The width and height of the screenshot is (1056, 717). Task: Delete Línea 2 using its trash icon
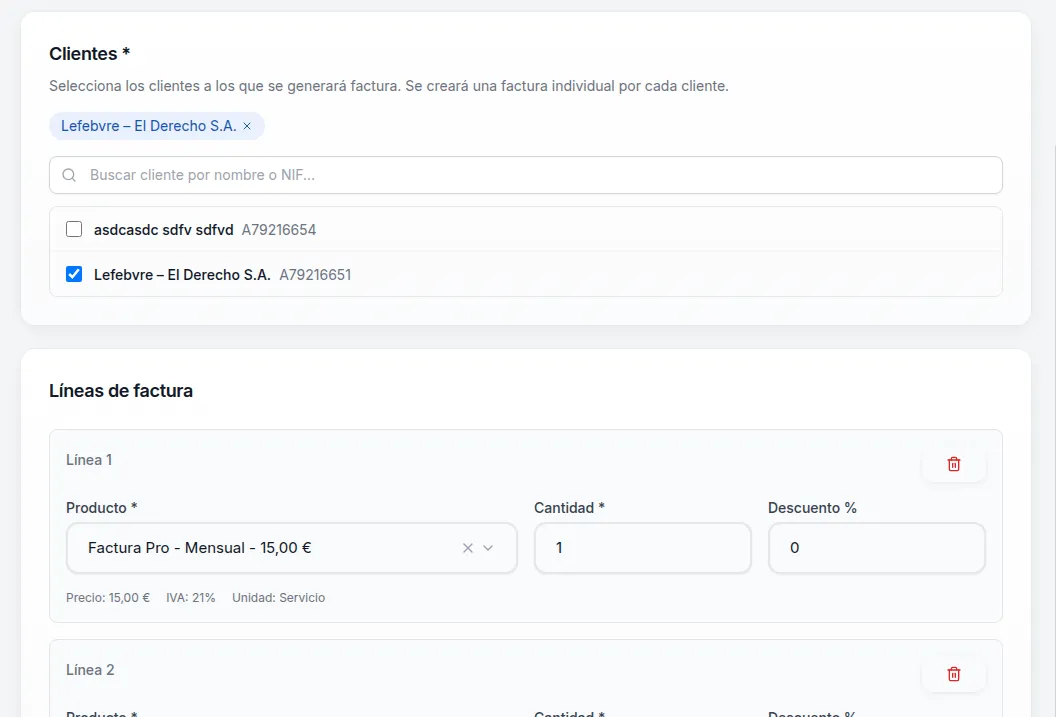pyautogui.click(x=953, y=674)
